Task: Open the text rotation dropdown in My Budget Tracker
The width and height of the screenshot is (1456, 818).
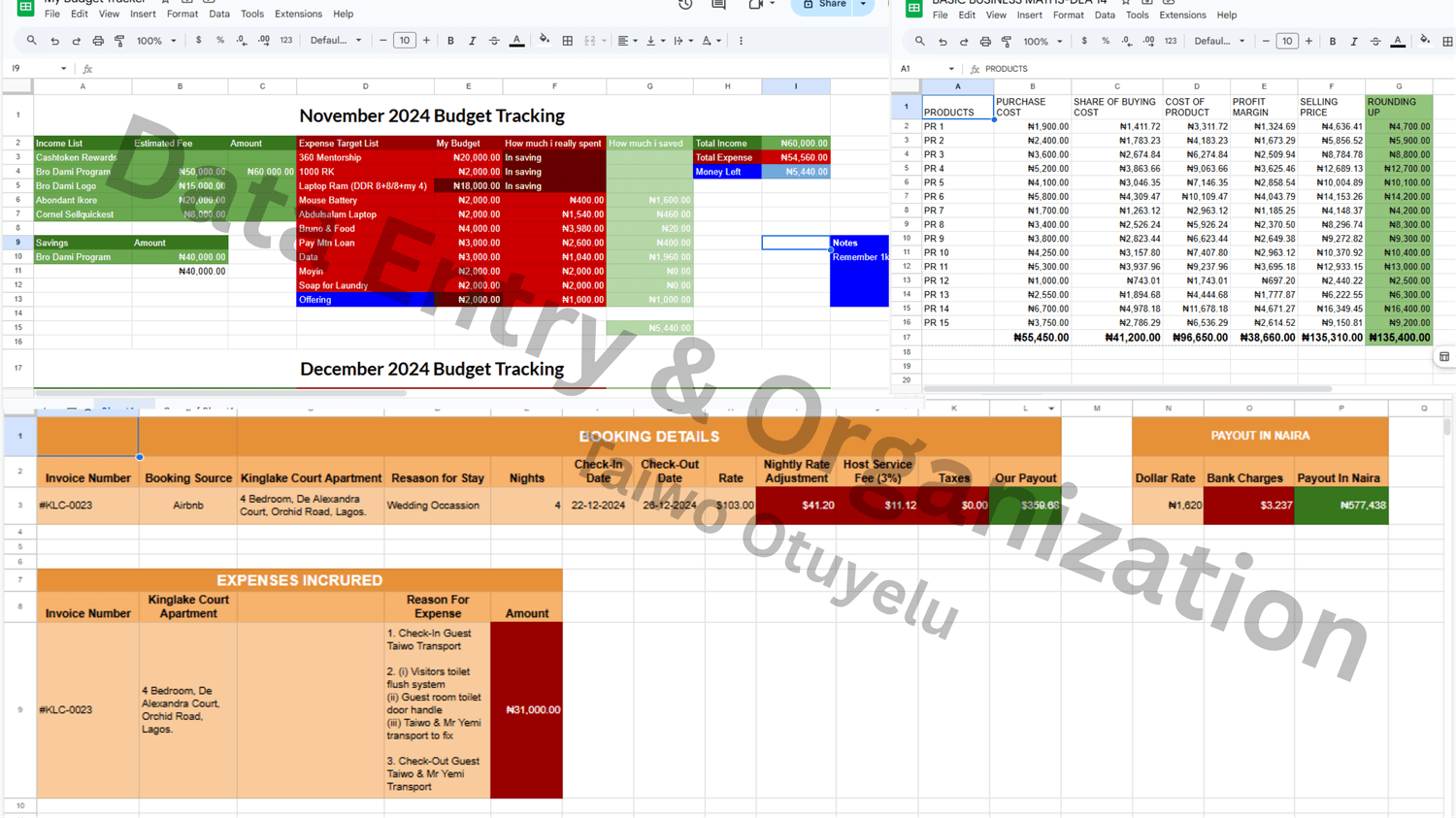Action: [711, 41]
